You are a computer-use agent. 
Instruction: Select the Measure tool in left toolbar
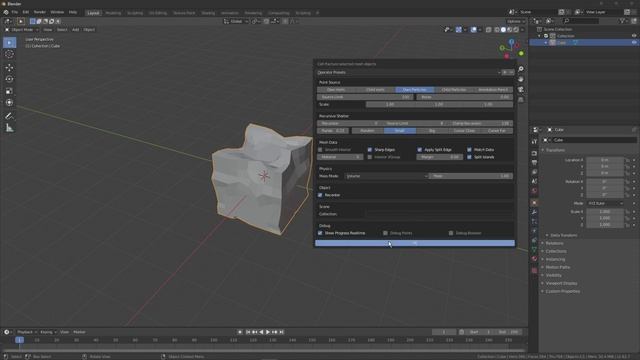coord(9,128)
